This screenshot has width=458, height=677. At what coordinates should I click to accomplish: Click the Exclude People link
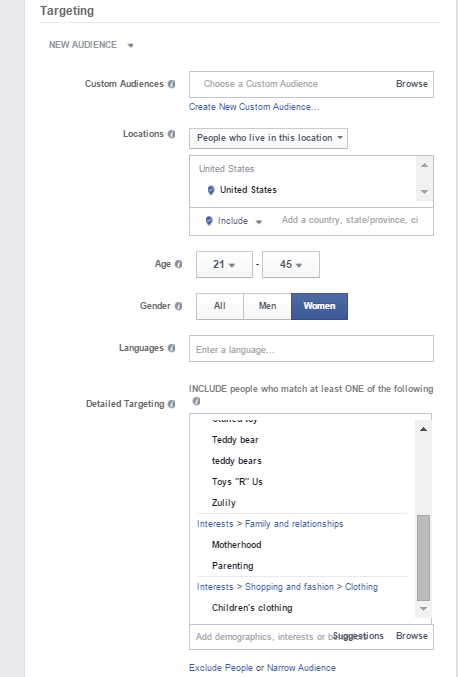click(221, 668)
